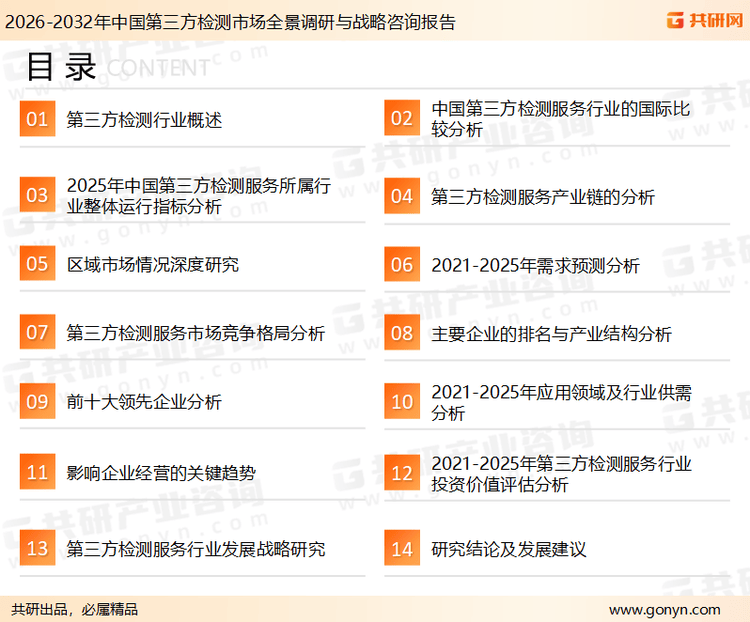Open section 区域市场情况深度研究
750x622 pixels.
click(x=153, y=265)
